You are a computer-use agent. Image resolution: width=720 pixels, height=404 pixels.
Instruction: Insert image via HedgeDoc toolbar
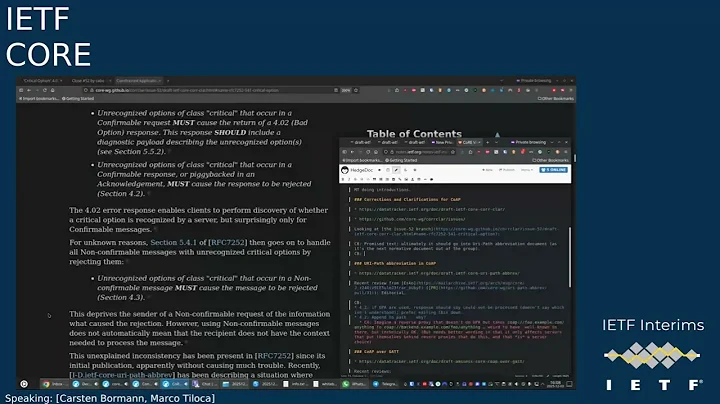point(406,179)
